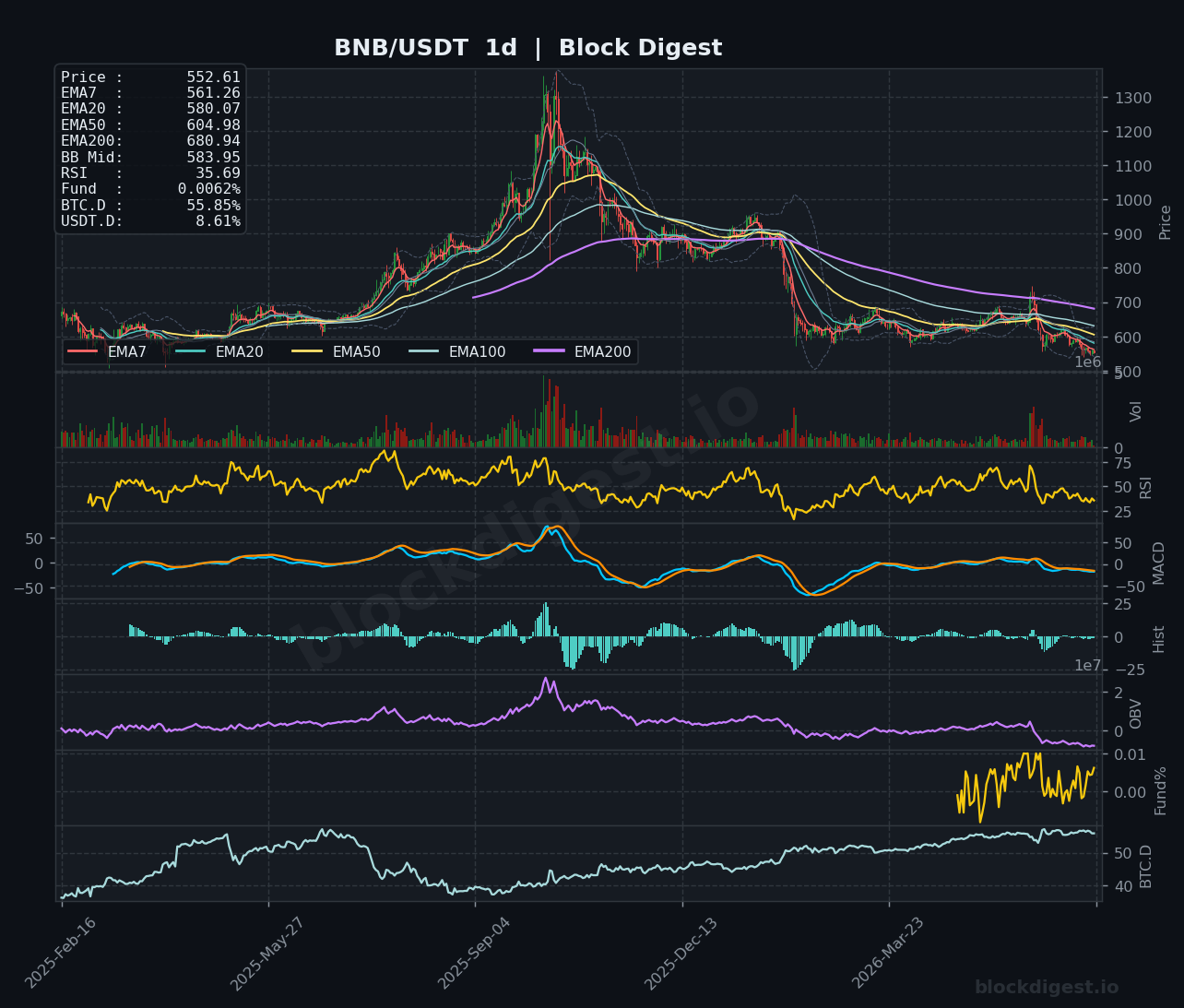Click the EMA100 legend entry
Image resolution: width=1184 pixels, height=1008 pixels.
click(456, 351)
